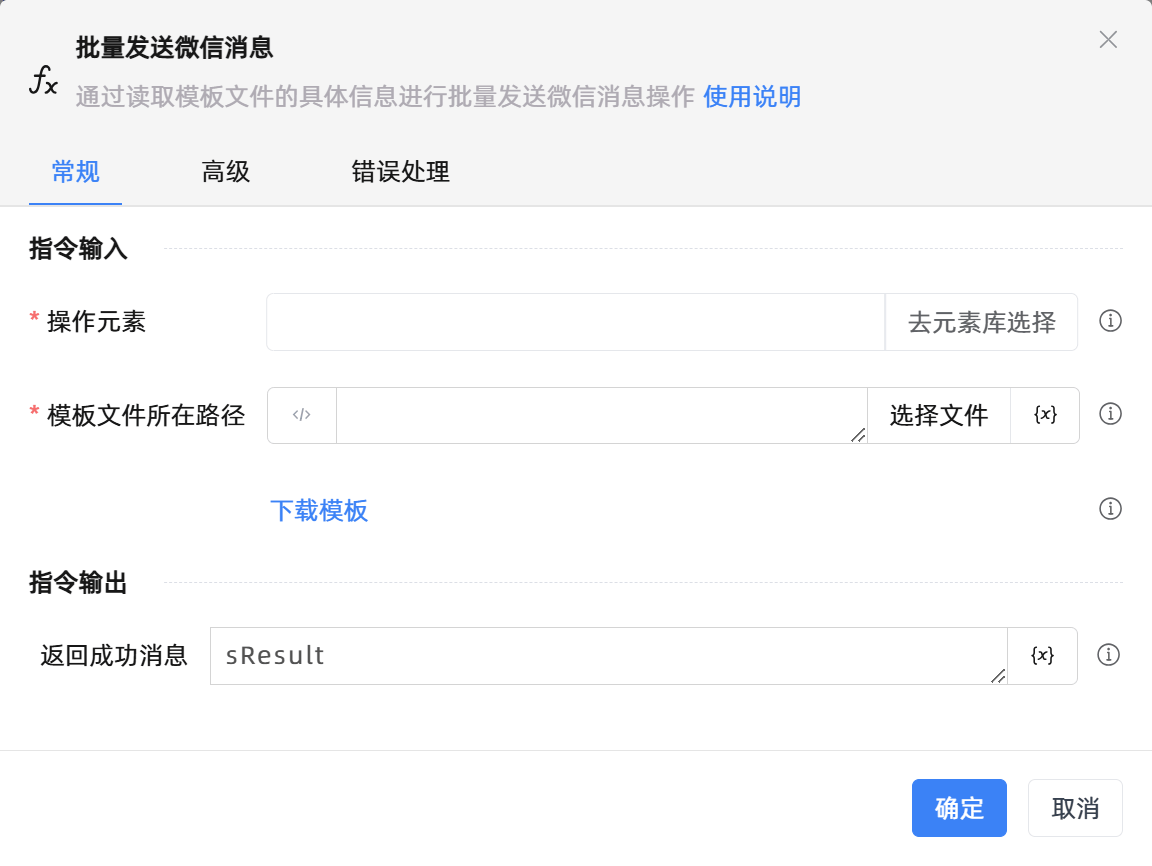Click the 选择文件 button
Screen dimensions: 1152x866
pos(938,415)
